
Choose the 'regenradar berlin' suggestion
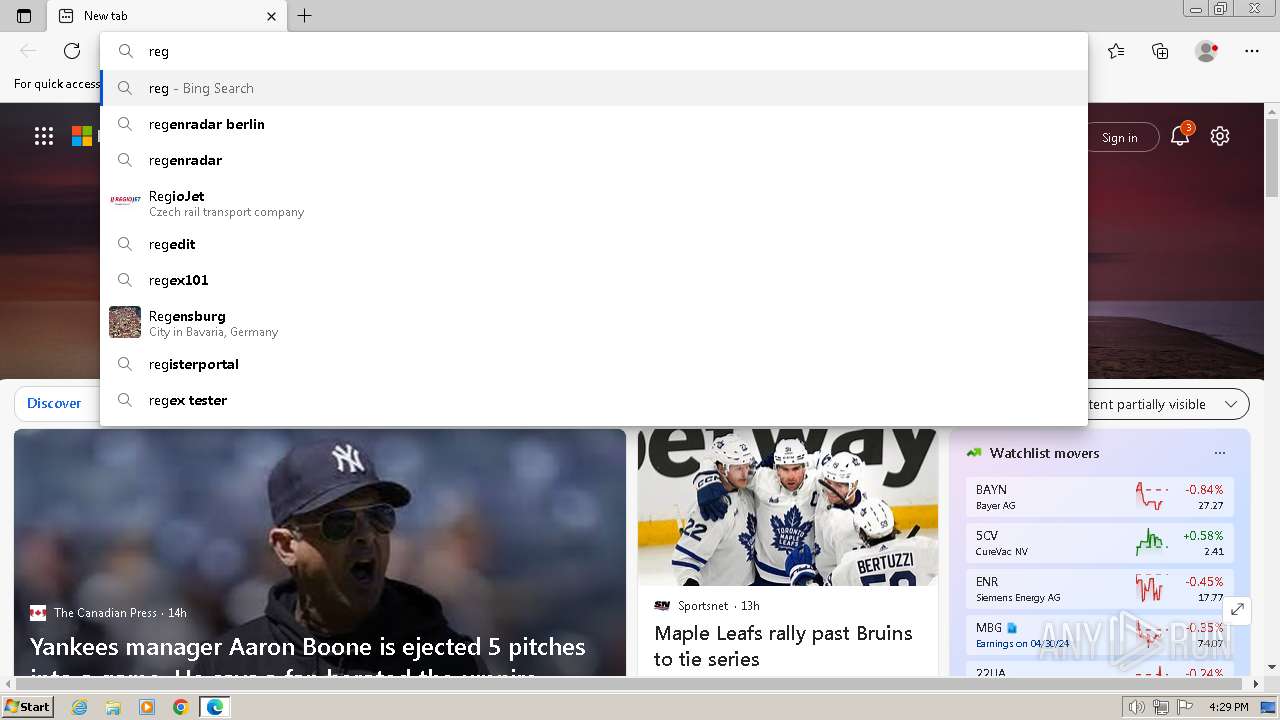[594, 124]
